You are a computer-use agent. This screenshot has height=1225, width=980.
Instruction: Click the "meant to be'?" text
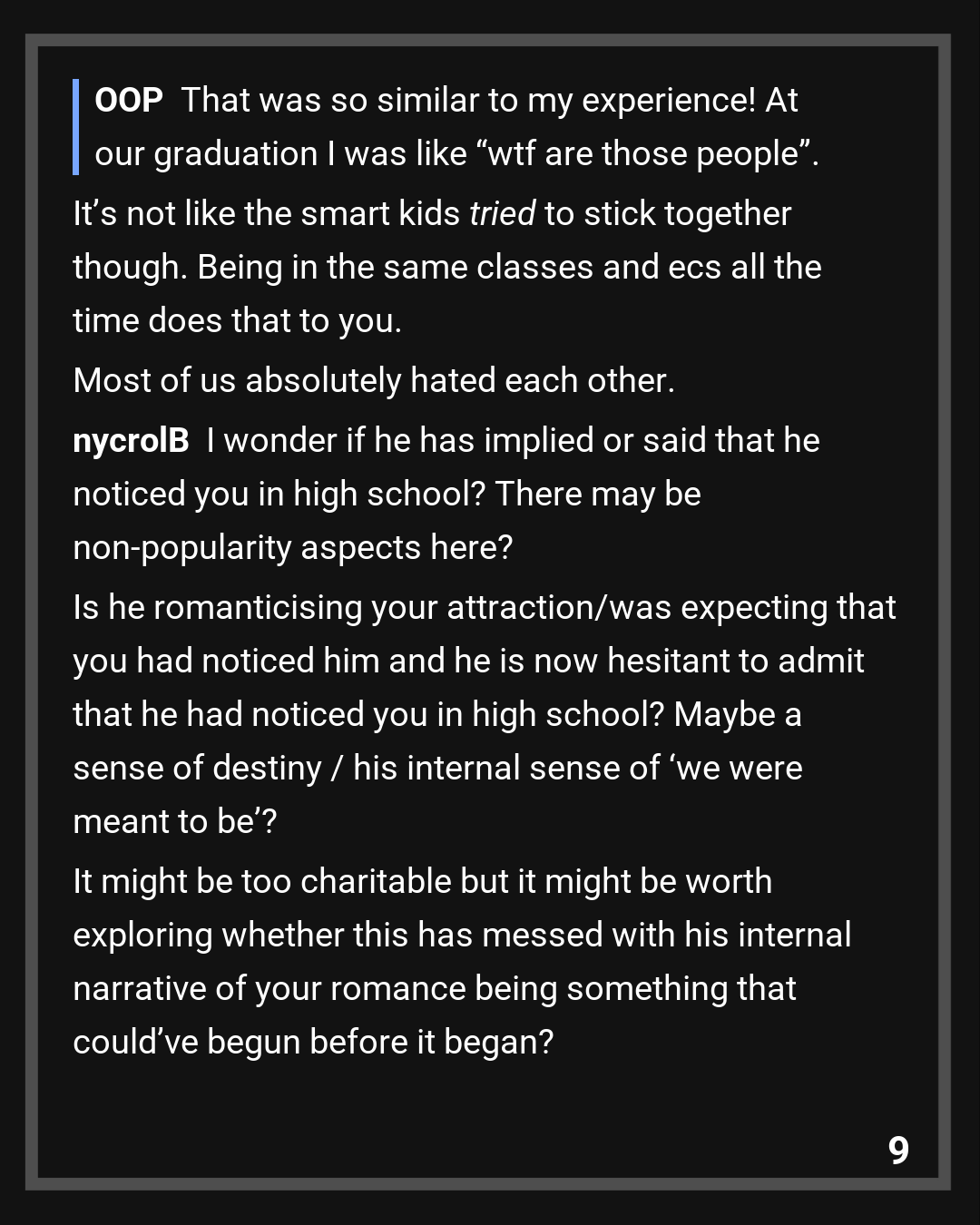pyautogui.click(x=175, y=822)
